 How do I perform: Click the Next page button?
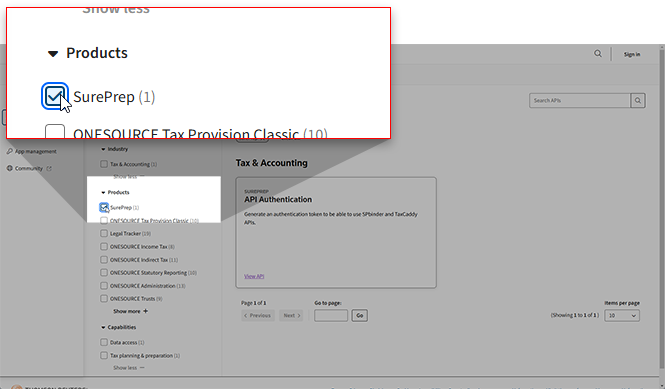(x=291, y=316)
